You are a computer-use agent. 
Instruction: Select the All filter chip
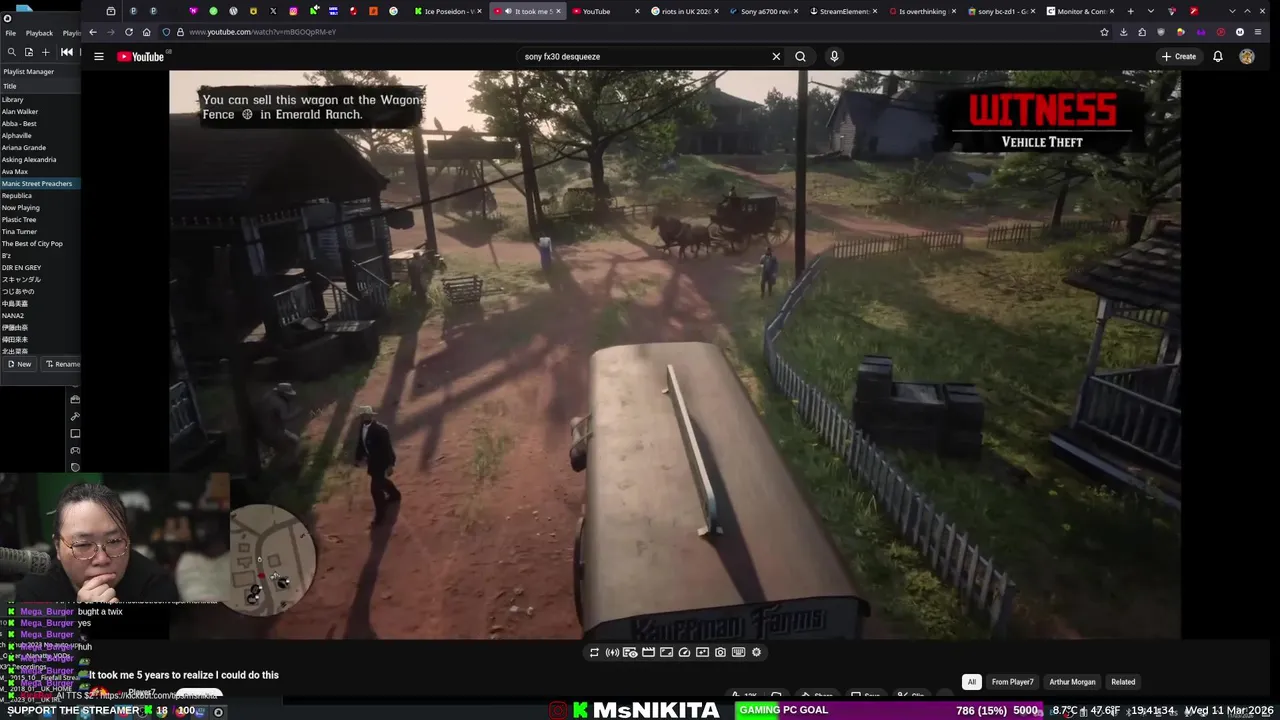point(971,682)
